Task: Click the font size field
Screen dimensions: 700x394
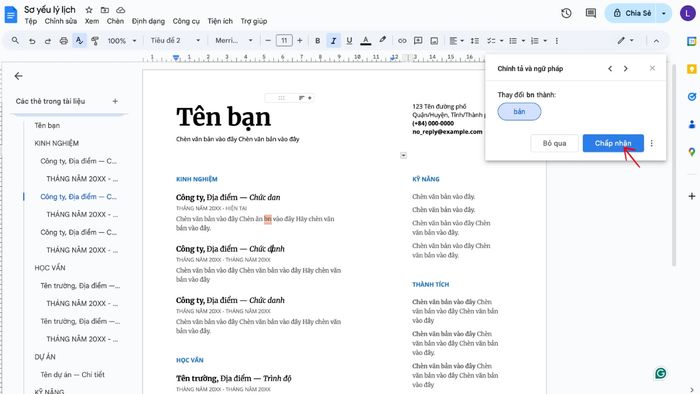Action: 284,41
